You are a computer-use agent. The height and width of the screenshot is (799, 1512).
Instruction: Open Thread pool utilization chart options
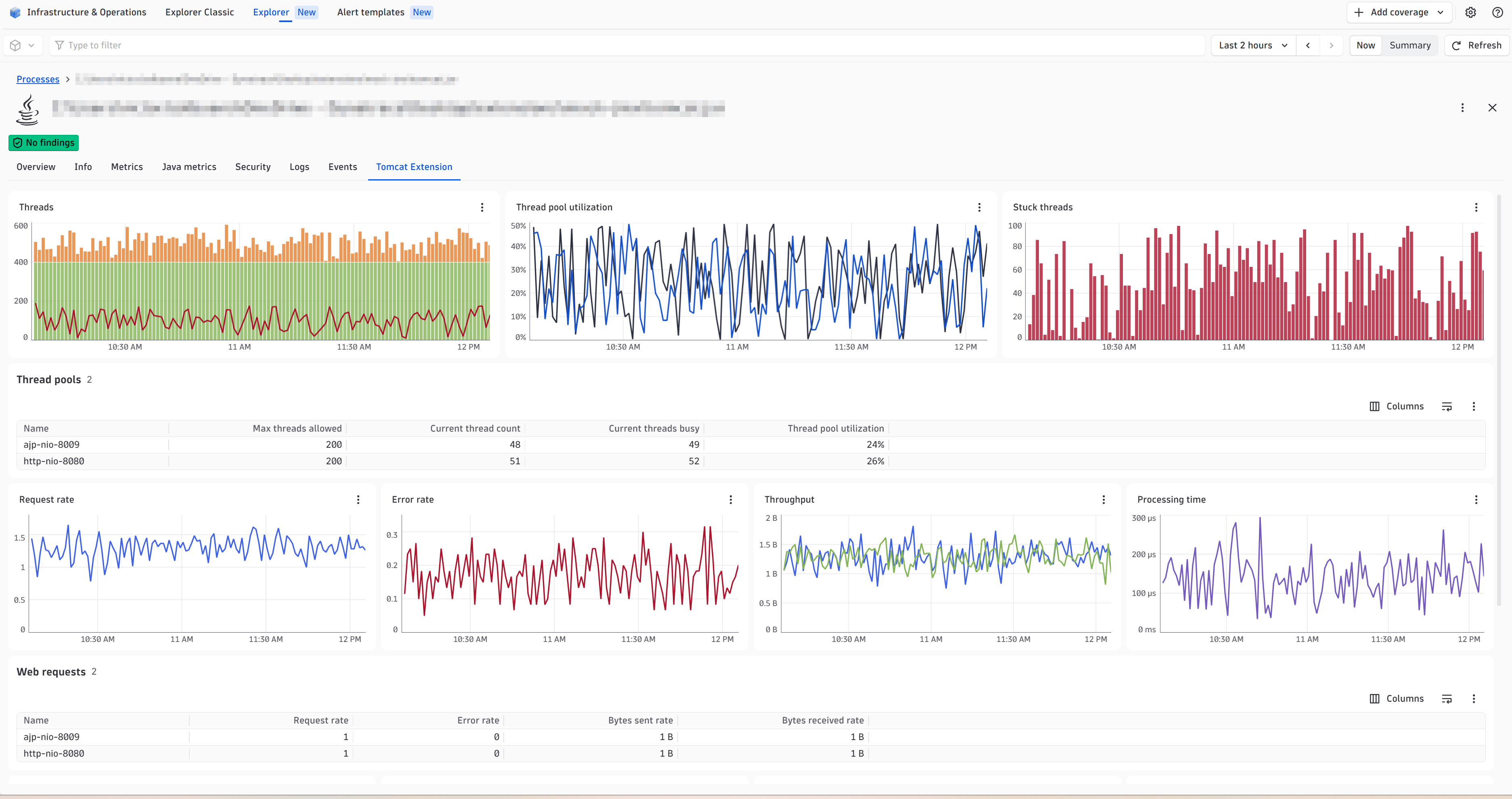click(x=979, y=207)
